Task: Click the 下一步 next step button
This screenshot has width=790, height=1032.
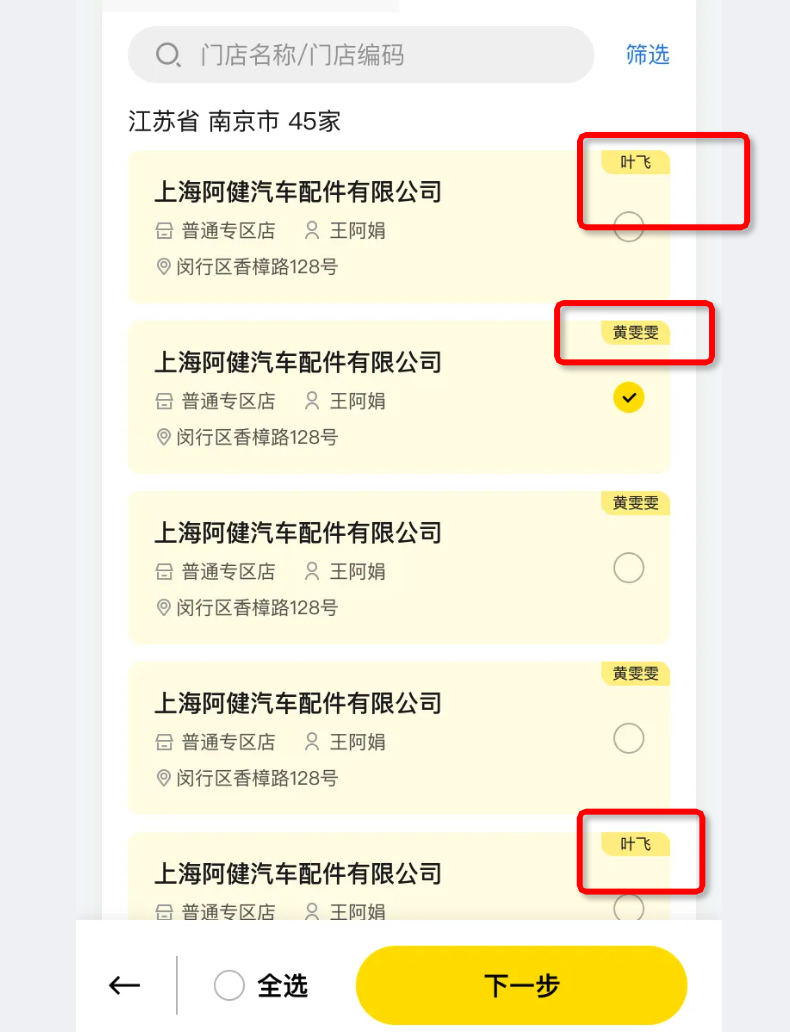Action: pyautogui.click(x=521, y=986)
